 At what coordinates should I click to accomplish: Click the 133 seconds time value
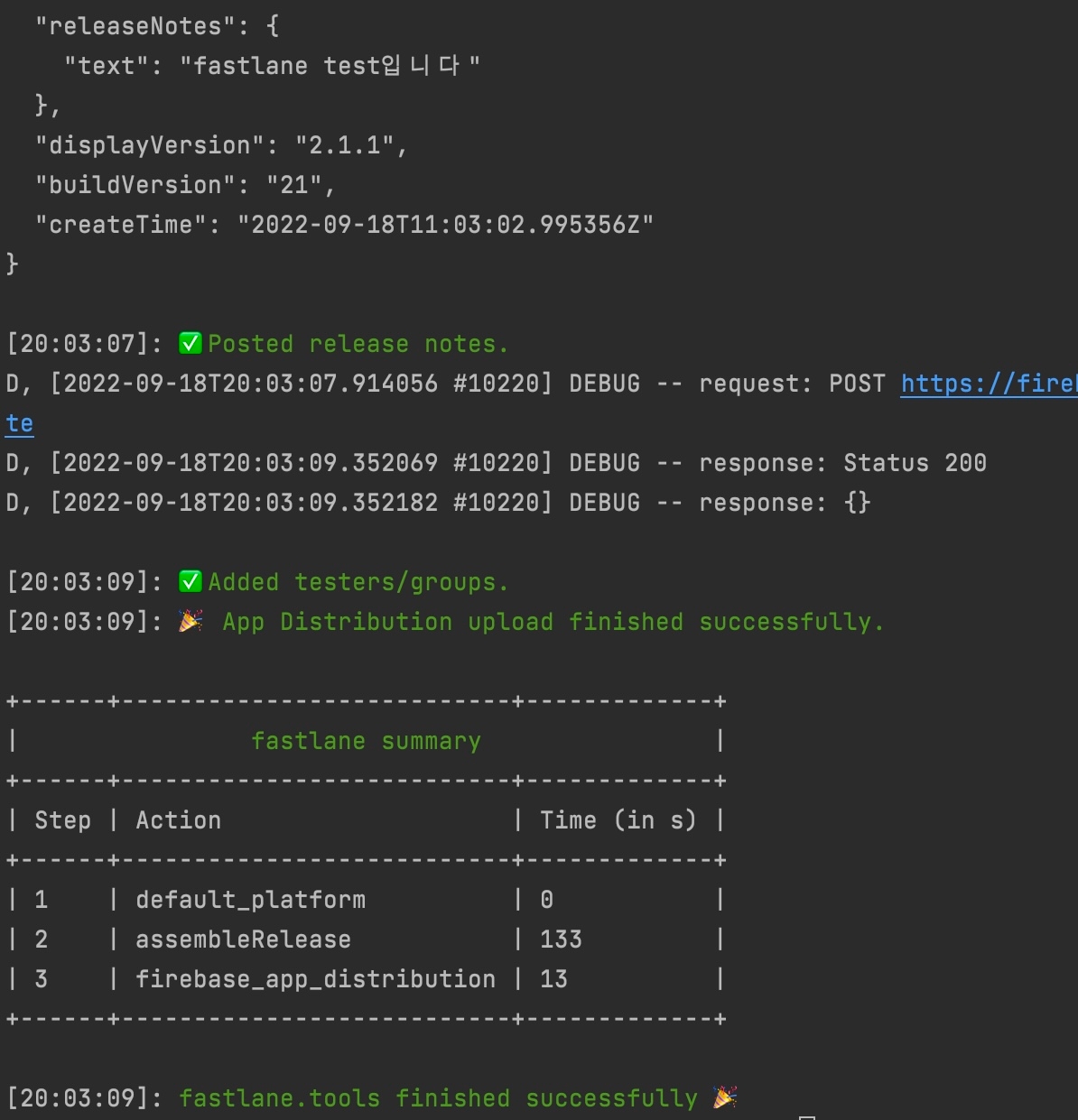coord(561,940)
